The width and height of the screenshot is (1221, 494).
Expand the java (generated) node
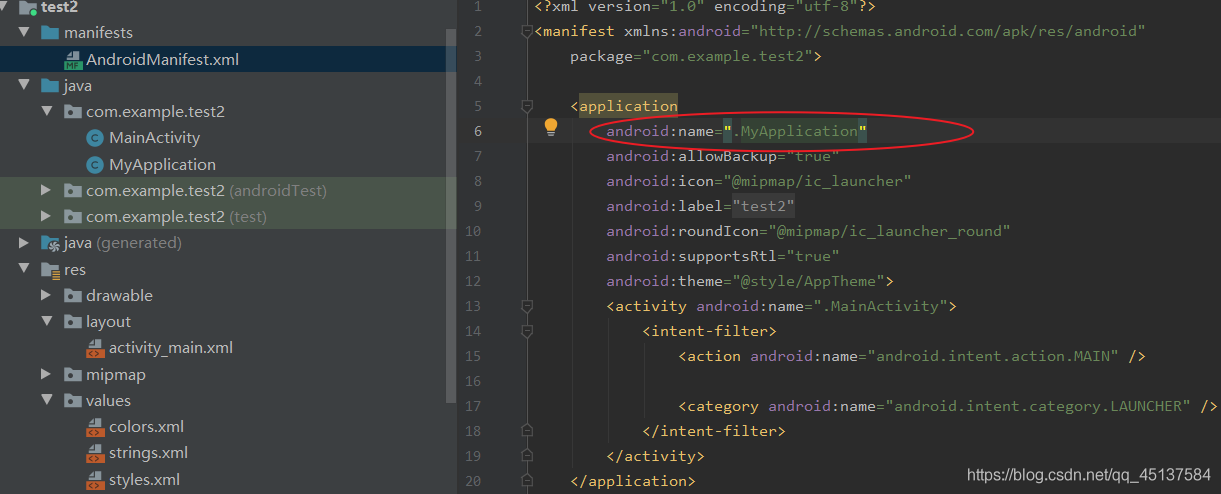pos(24,243)
